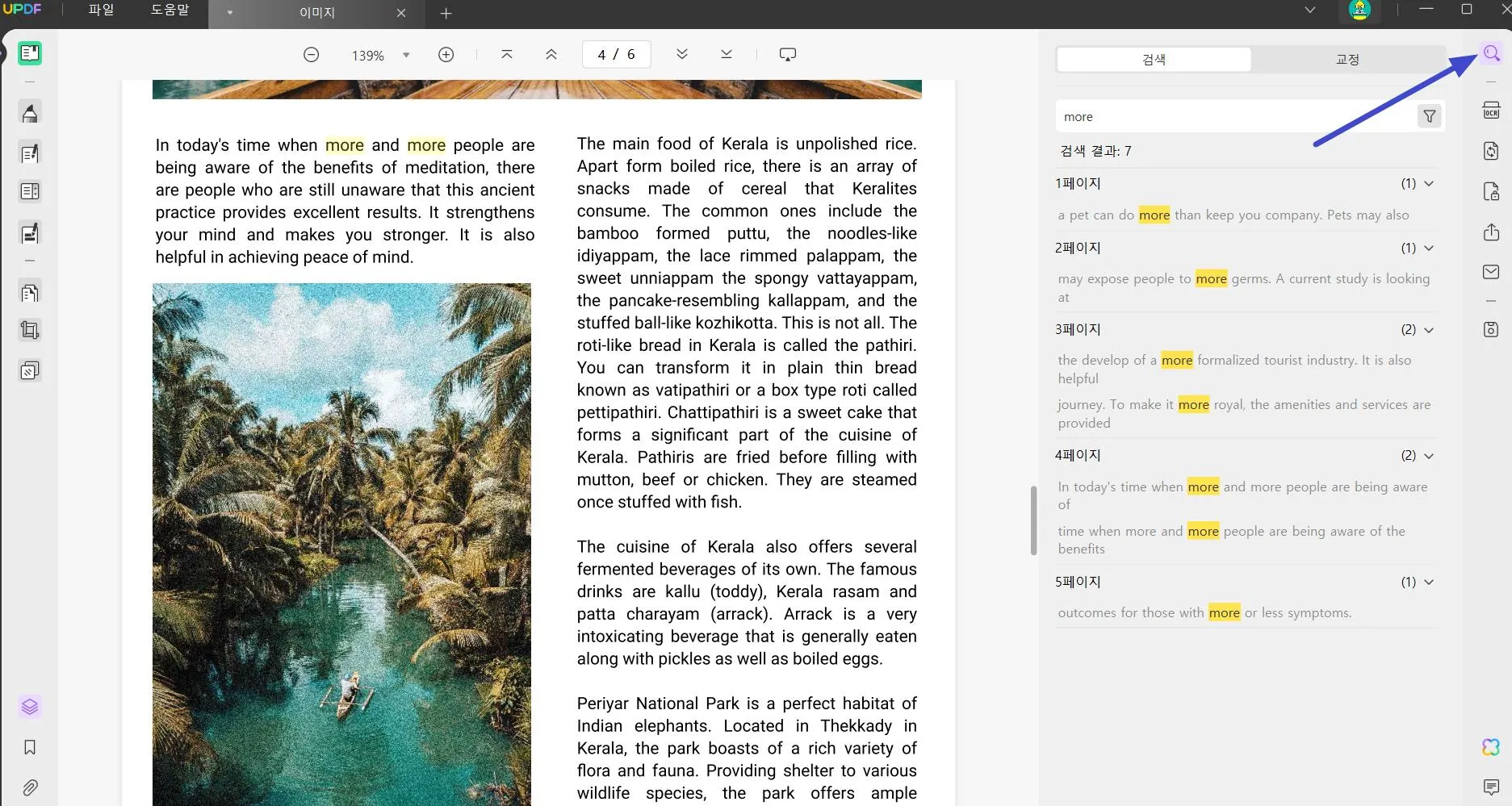Image resolution: width=1512 pixels, height=806 pixels.
Task: Click the tropical river photo
Action: (x=341, y=544)
